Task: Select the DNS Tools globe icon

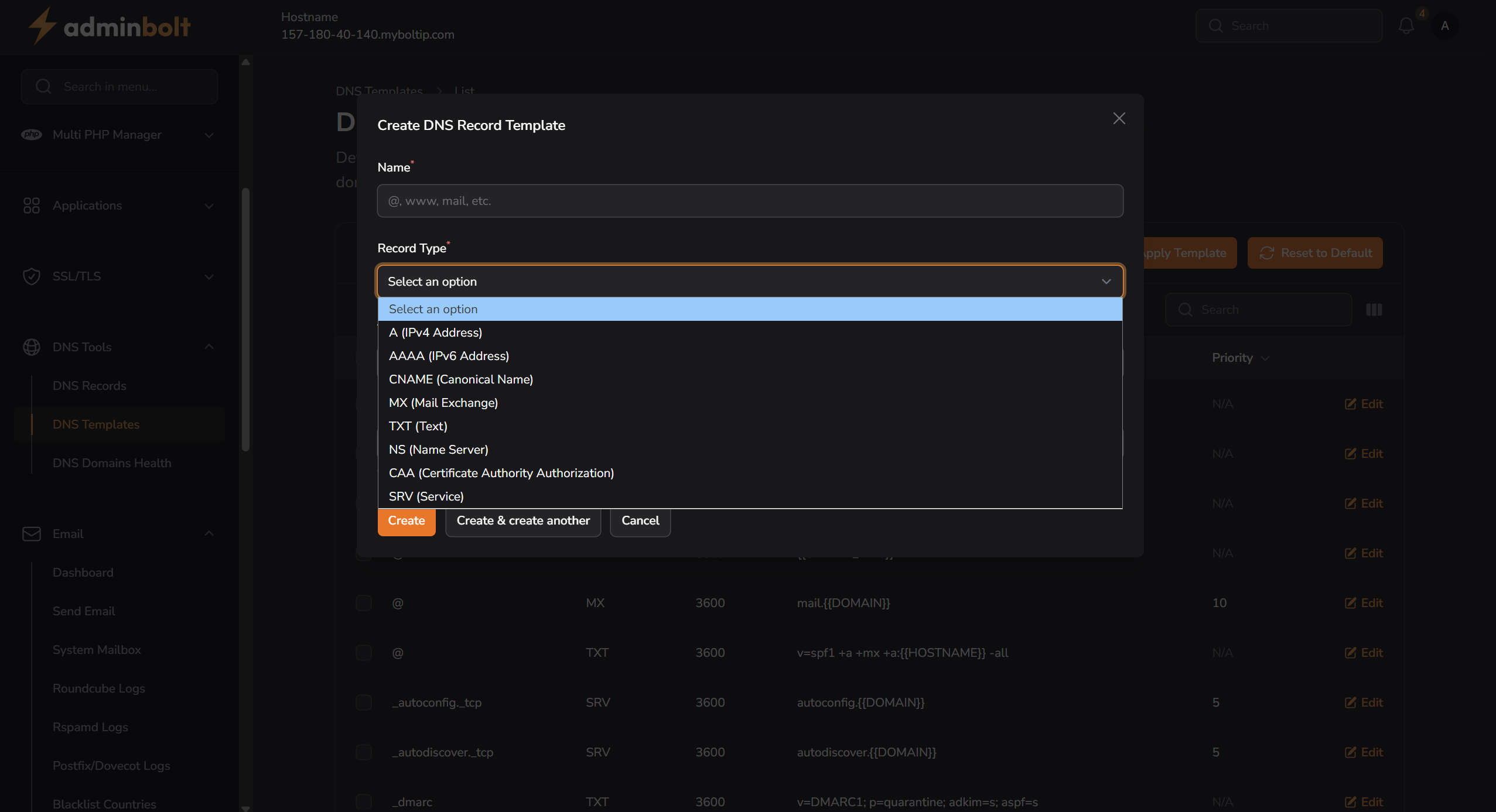Action: [32, 347]
